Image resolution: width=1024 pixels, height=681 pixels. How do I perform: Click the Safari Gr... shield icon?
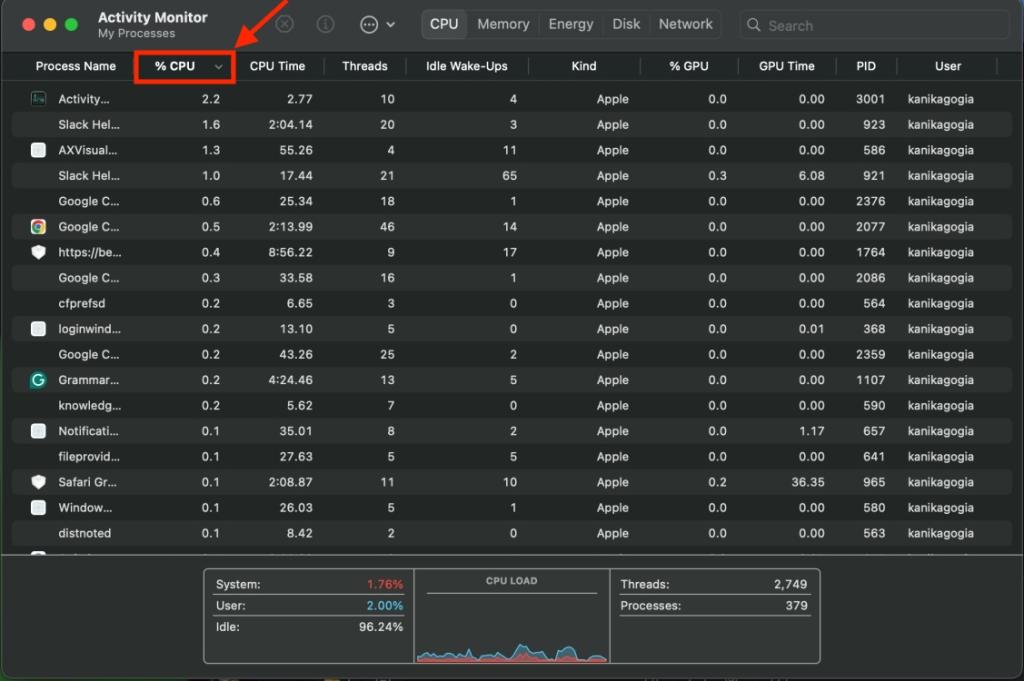pyautogui.click(x=39, y=482)
